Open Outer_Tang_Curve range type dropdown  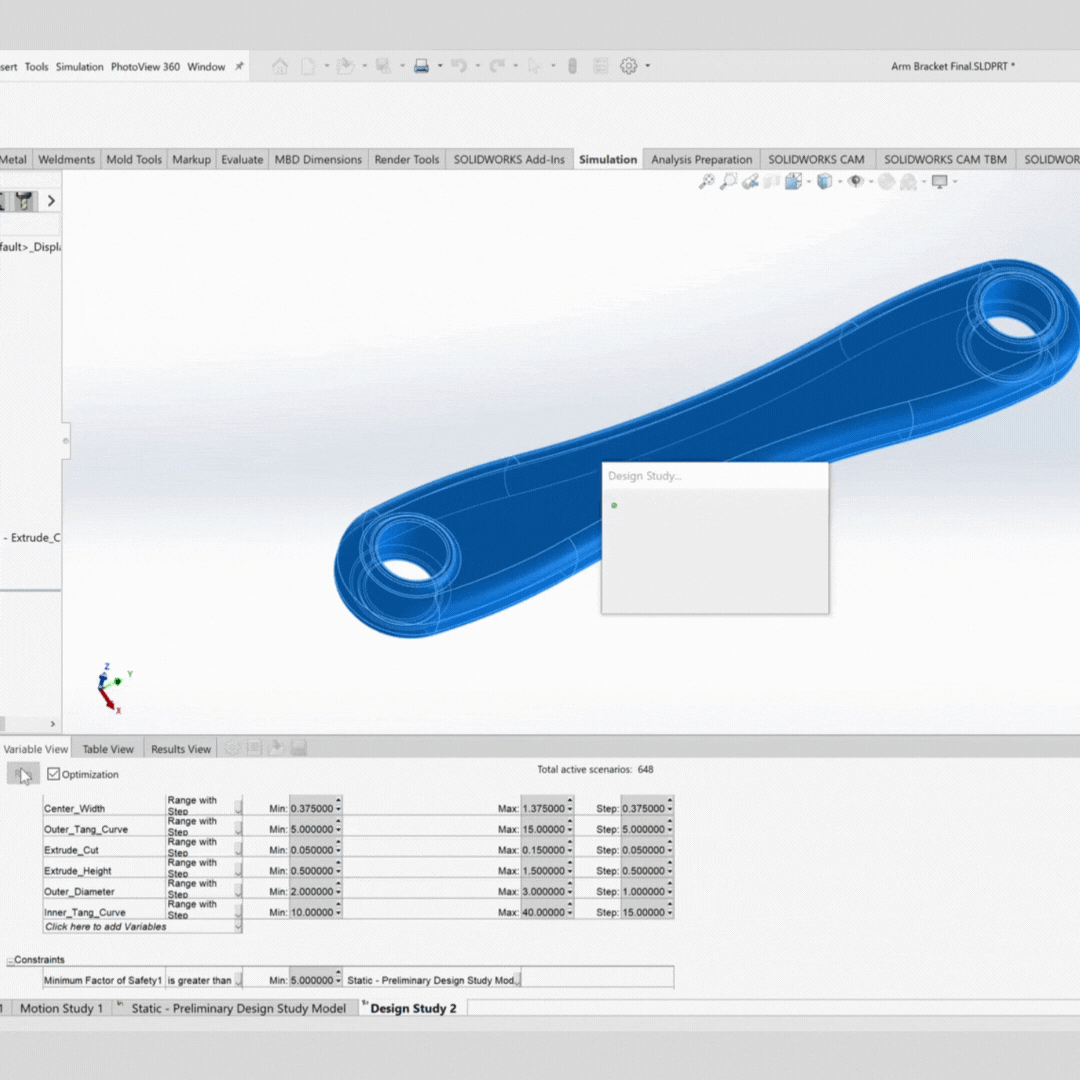point(238,827)
